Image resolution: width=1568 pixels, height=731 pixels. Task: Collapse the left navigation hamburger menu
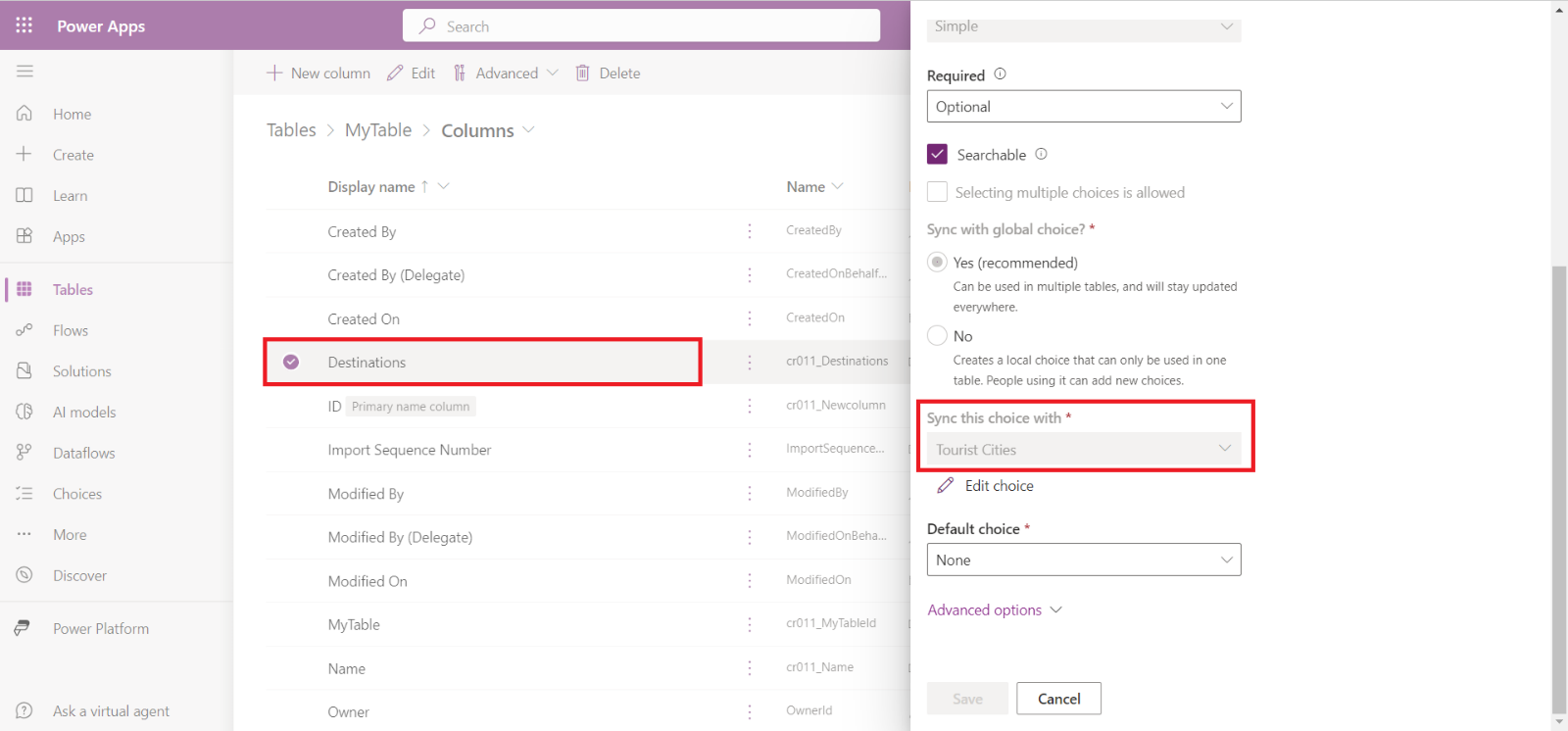(x=24, y=72)
